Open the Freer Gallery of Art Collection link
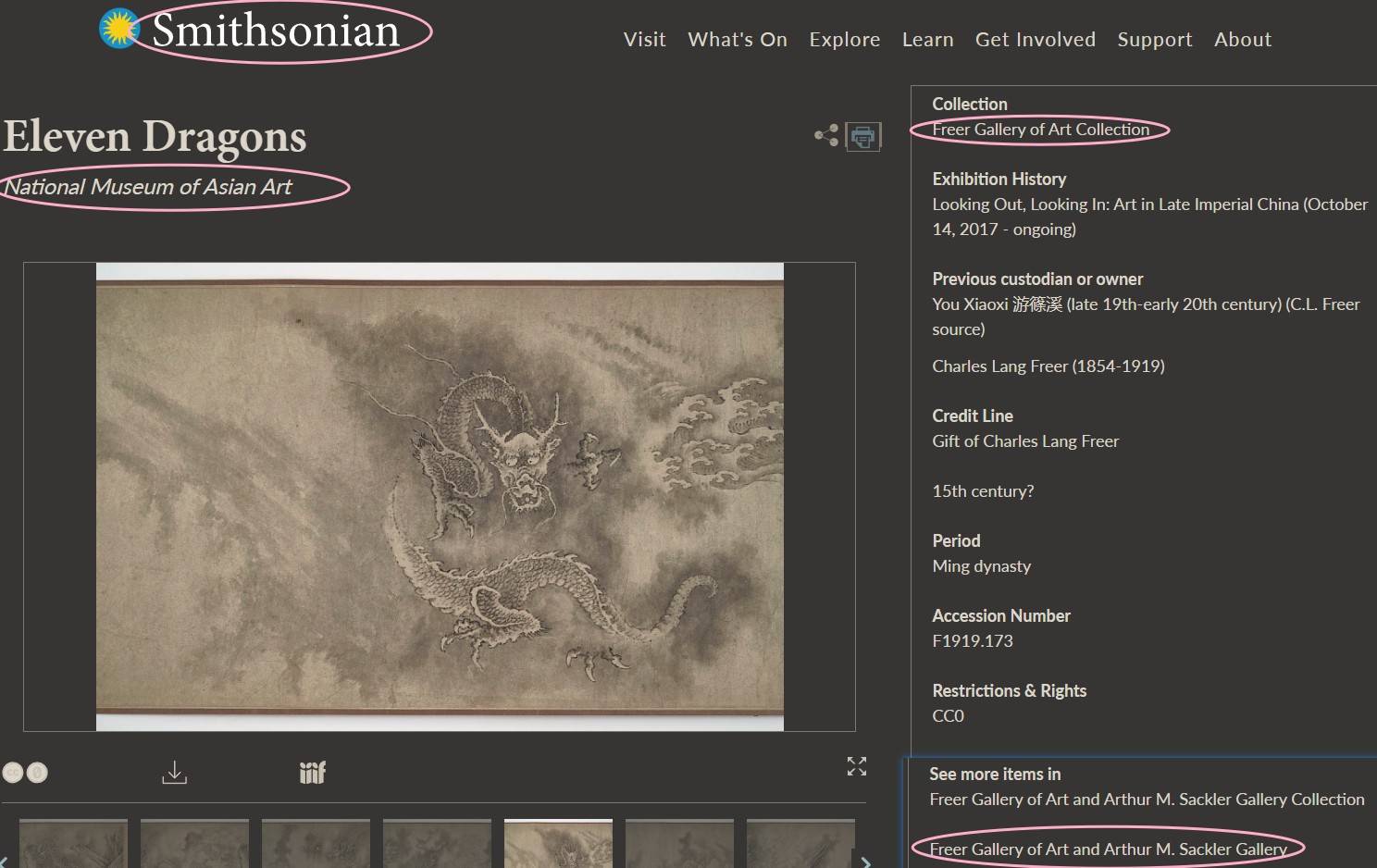The image size is (1377, 868). tap(1040, 130)
